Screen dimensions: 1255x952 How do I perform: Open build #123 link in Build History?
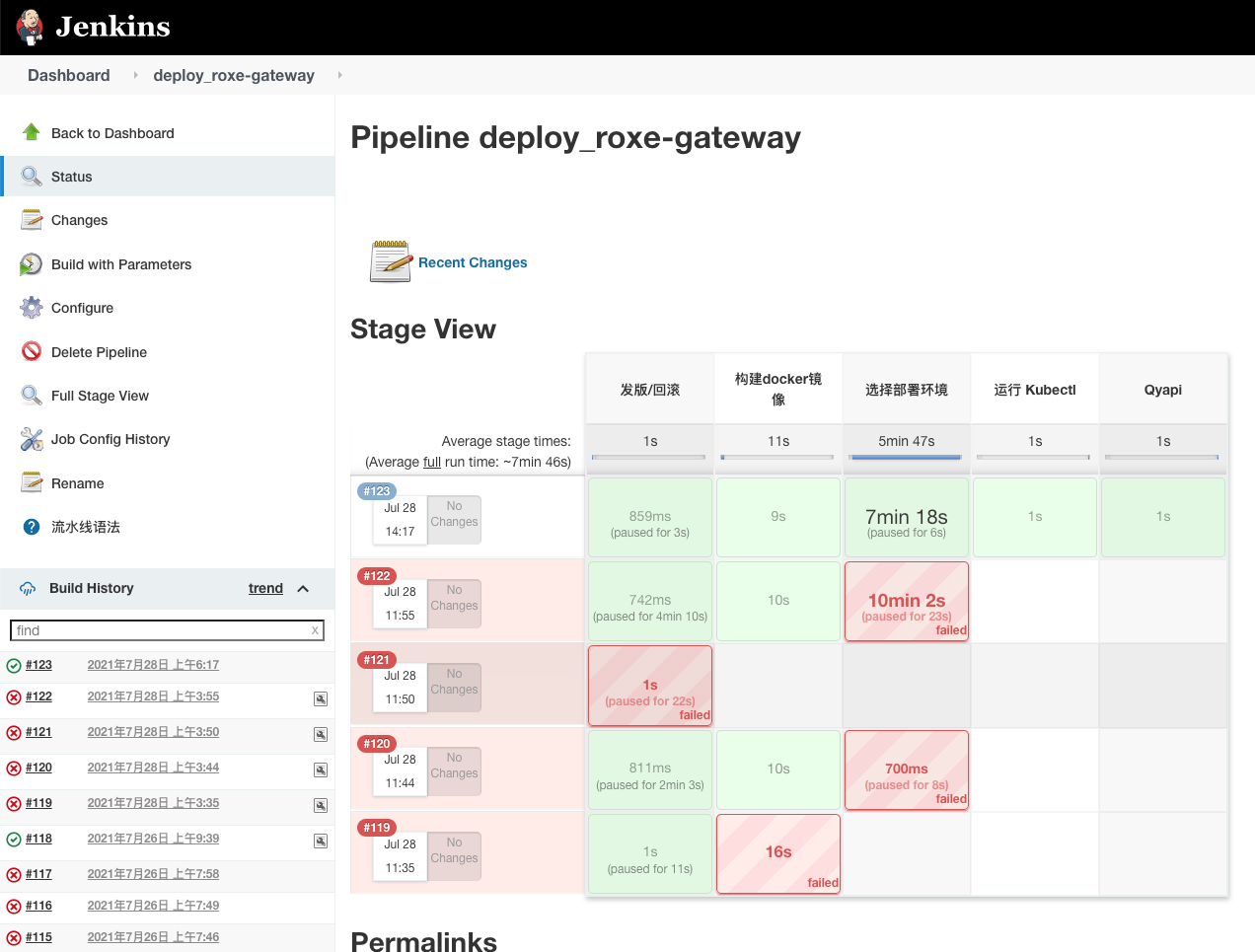38,665
